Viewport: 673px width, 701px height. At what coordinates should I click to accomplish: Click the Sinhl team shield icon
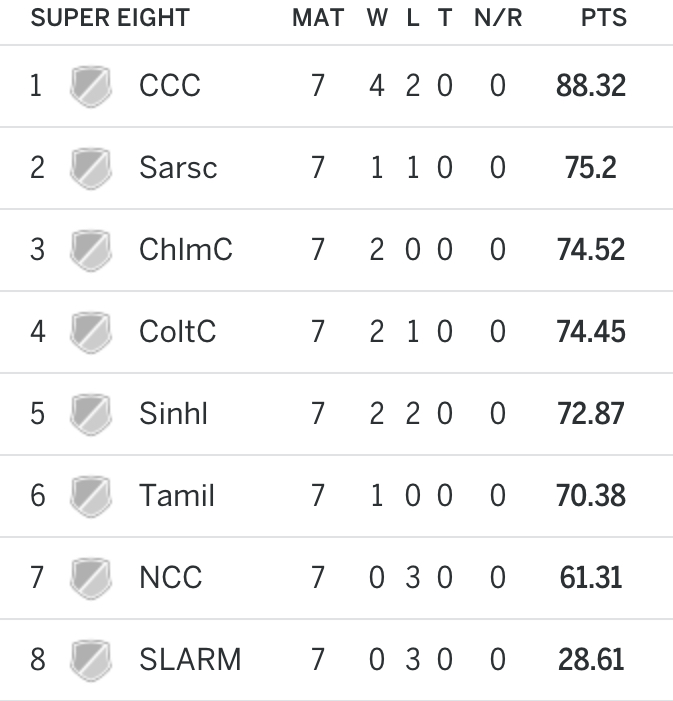[x=90, y=414]
